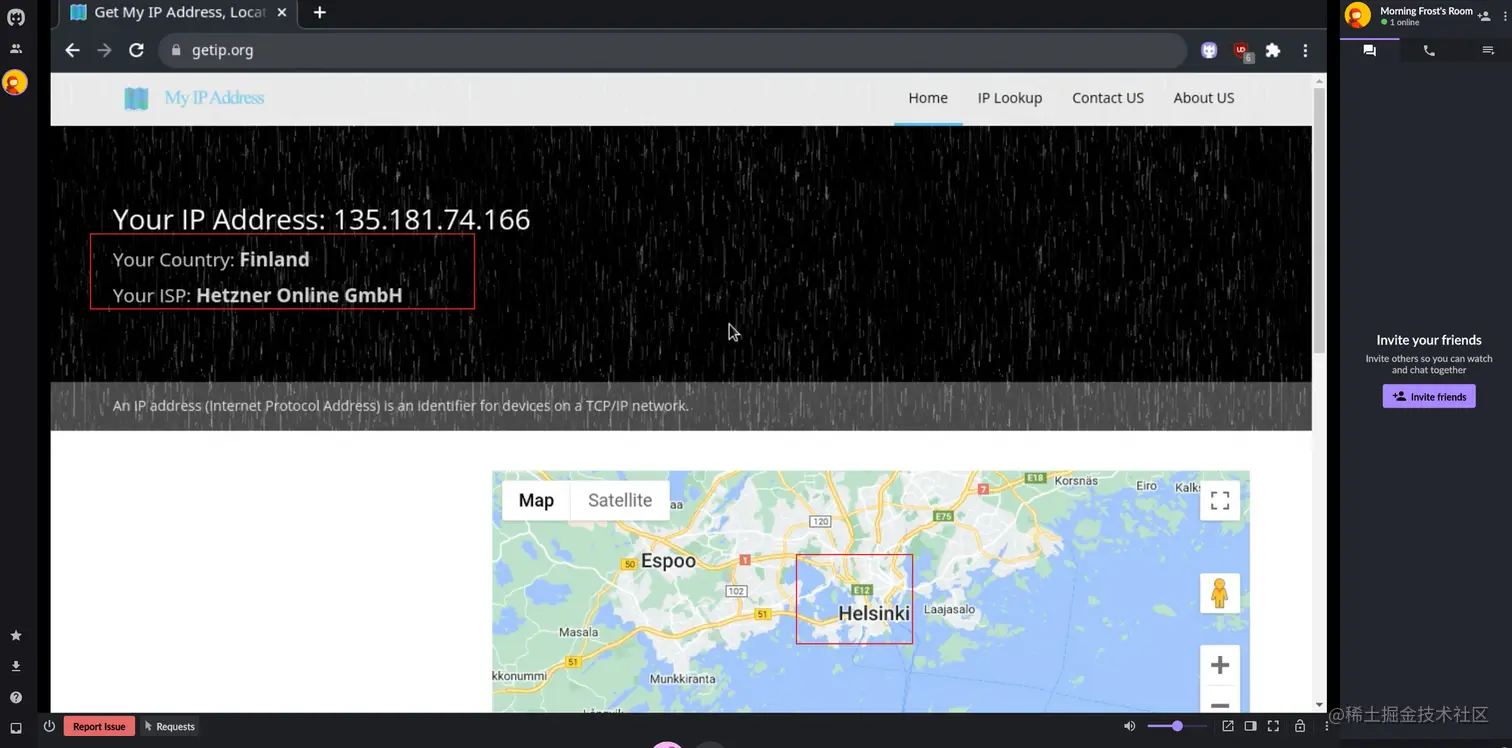
Task: Switch the map to Satellite view
Action: click(620, 500)
